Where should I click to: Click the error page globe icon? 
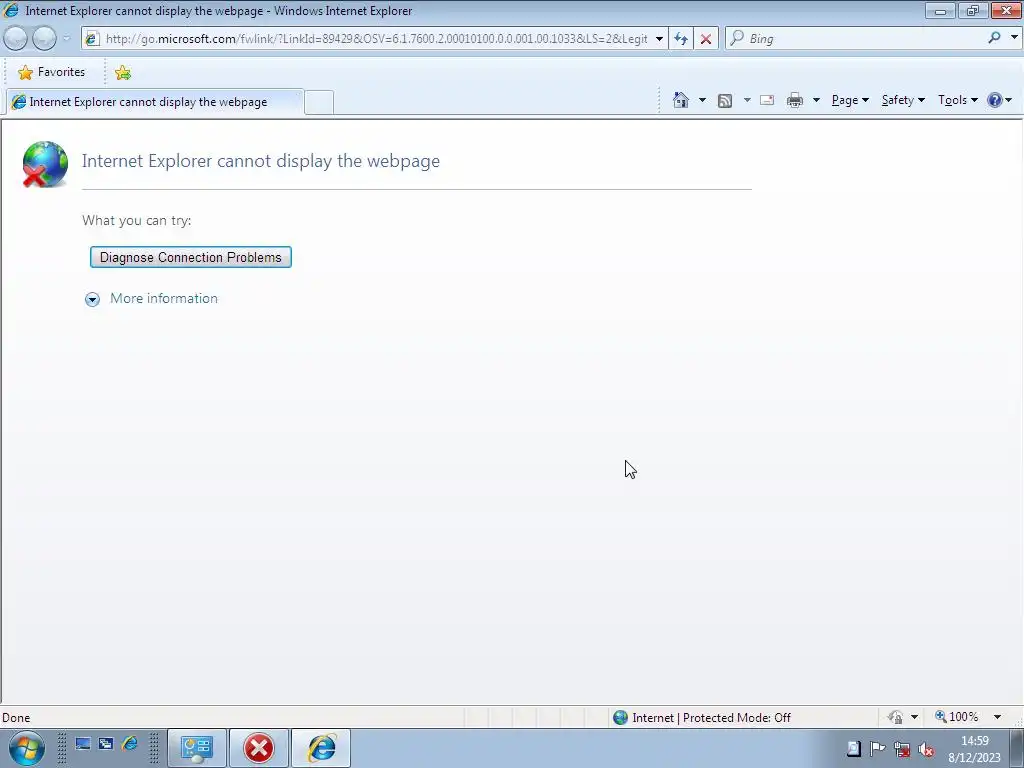click(x=45, y=164)
